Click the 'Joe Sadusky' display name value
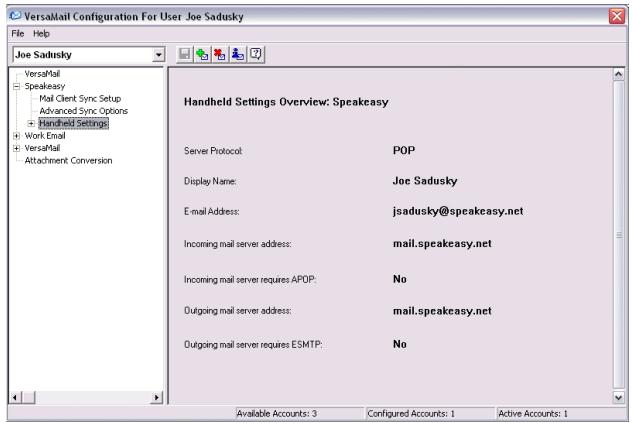The image size is (632, 423). point(425,181)
